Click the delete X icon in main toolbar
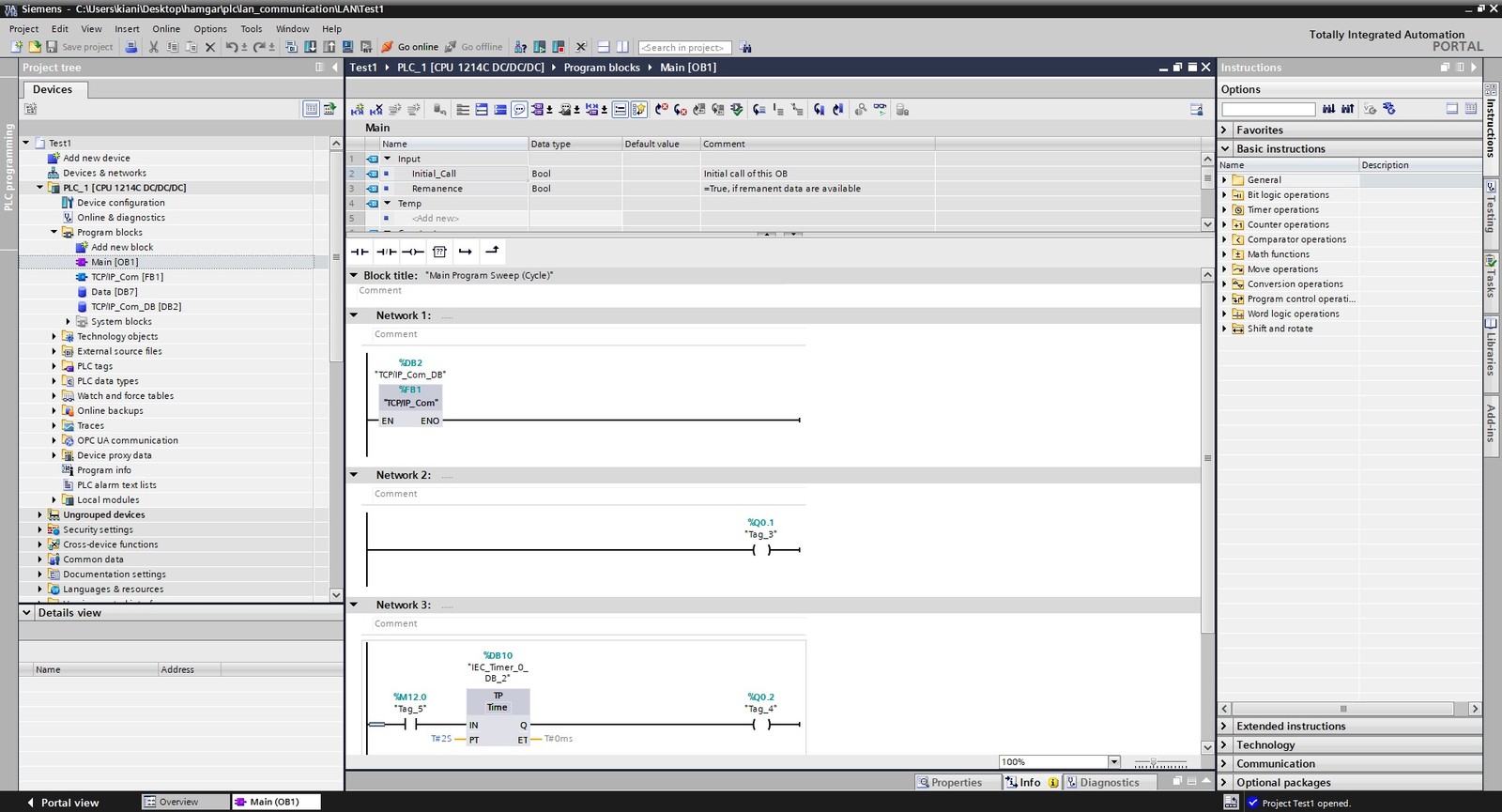This screenshot has width=1502, height=812. [x=210, y=47]
